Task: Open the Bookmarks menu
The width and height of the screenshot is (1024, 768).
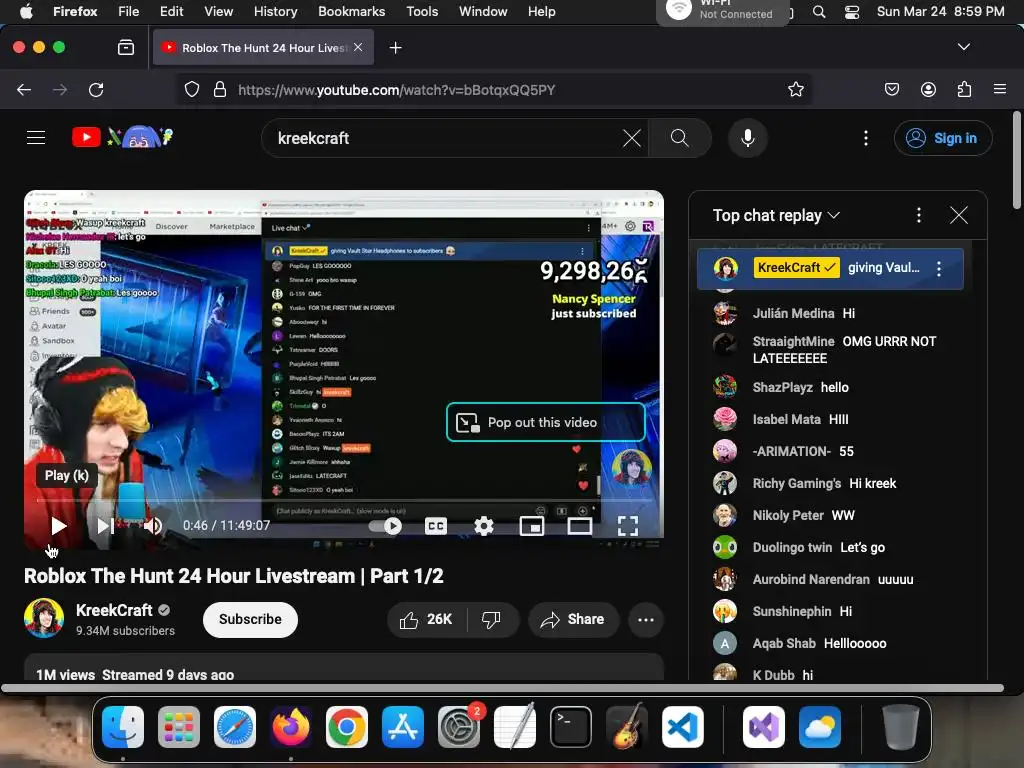Action: (351, 11)
